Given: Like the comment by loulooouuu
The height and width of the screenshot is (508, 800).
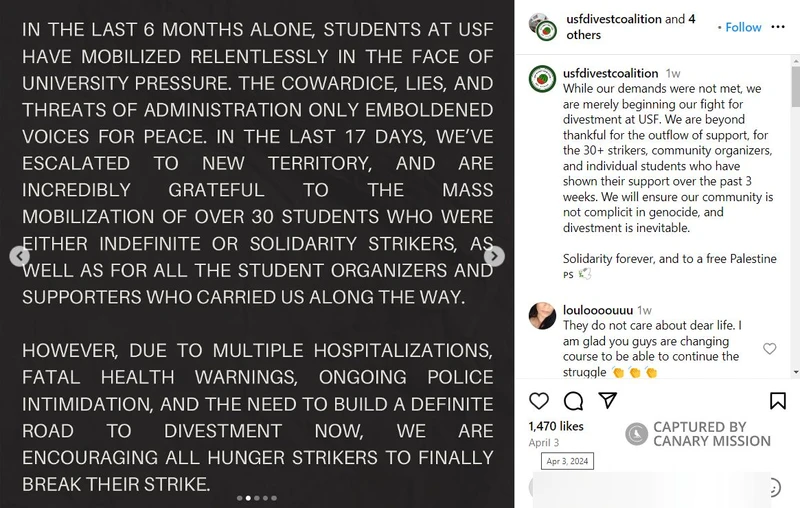Looking at the screenshot, I should (769, 349).
